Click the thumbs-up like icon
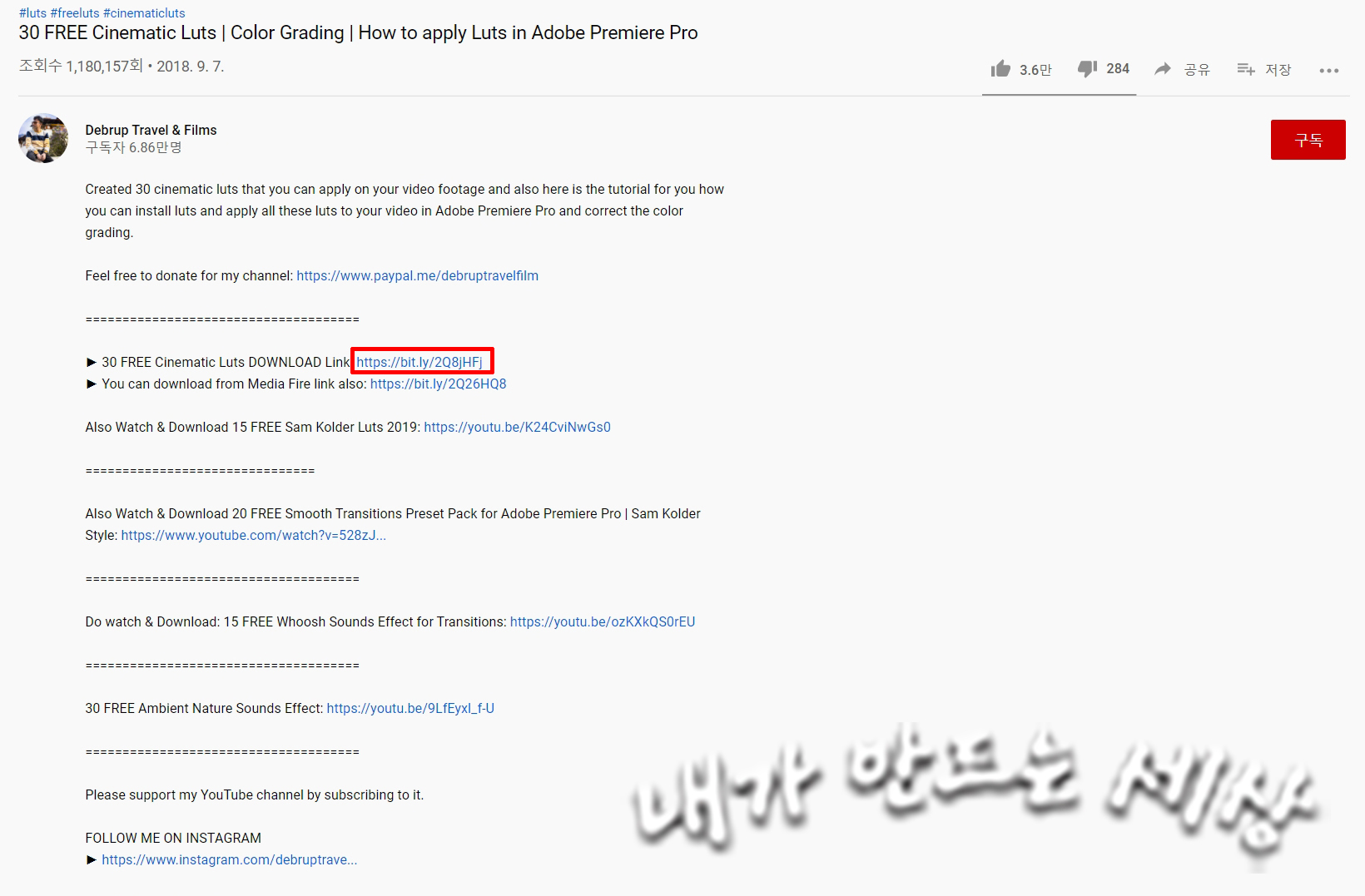 click(x=1000, y=69)
